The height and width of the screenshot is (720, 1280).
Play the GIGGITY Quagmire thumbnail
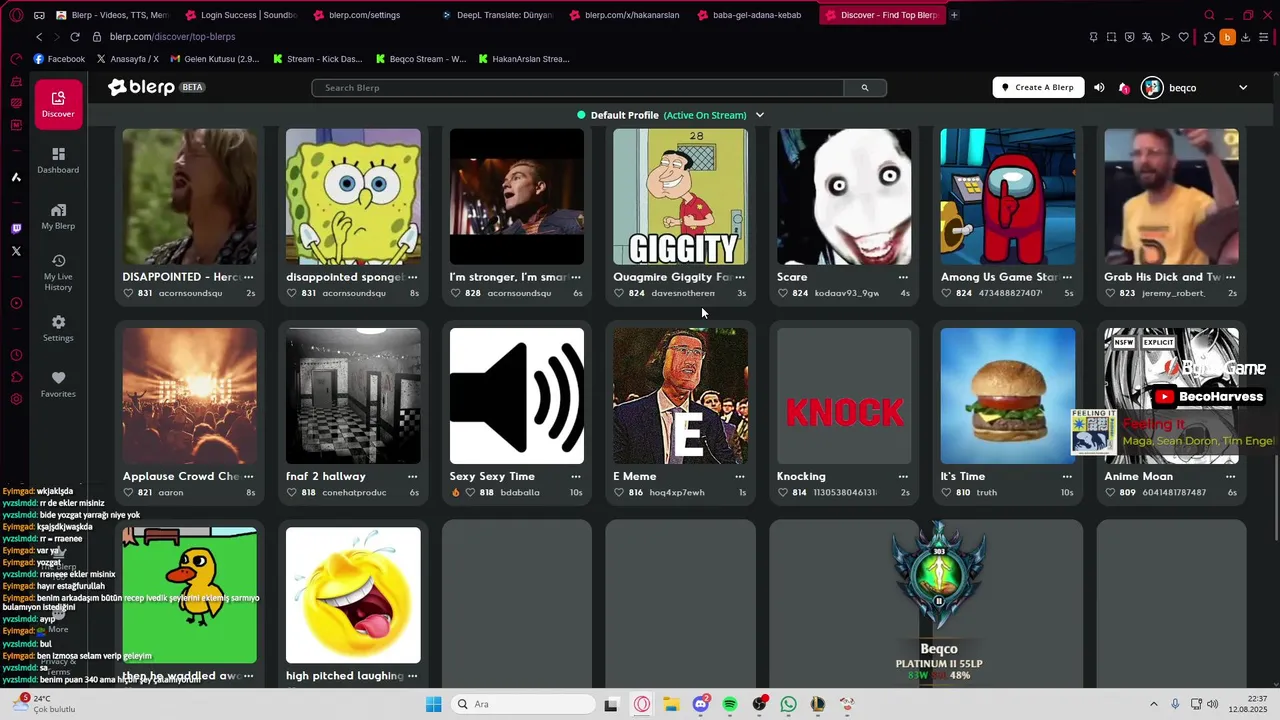click(x=680, y=196)
